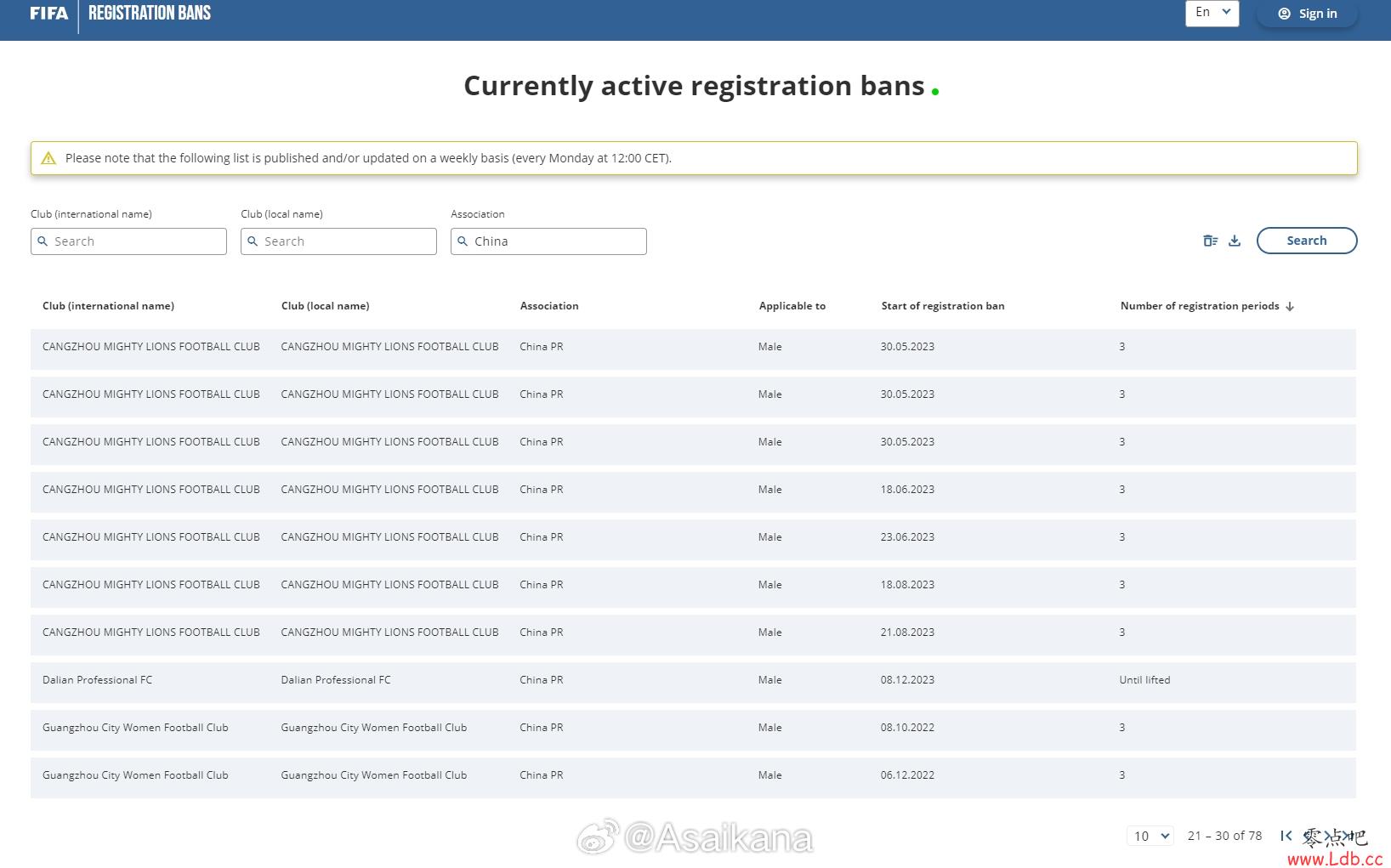1391x868 pixels.
Task: Select the date cell 23.06.2023
Action: coord(907,537)
